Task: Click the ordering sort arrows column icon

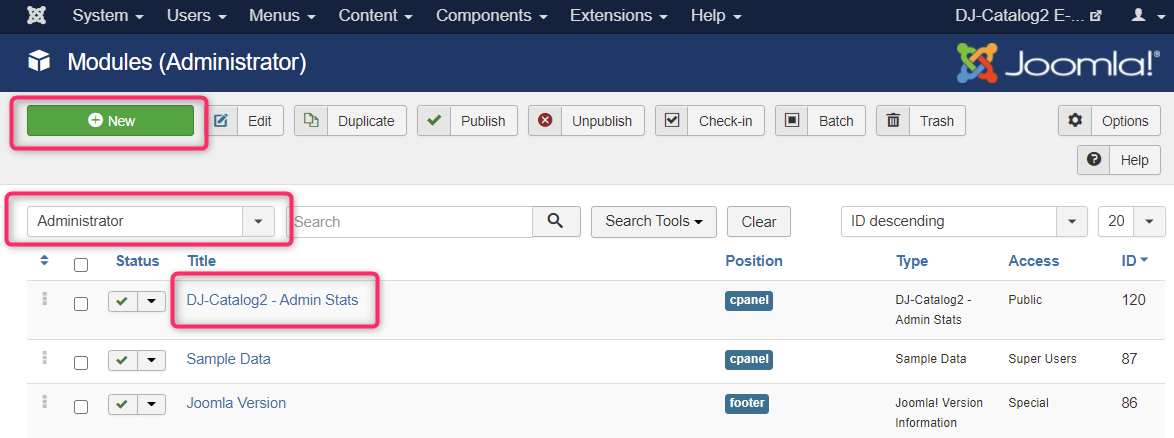Action: coord(44,261)
